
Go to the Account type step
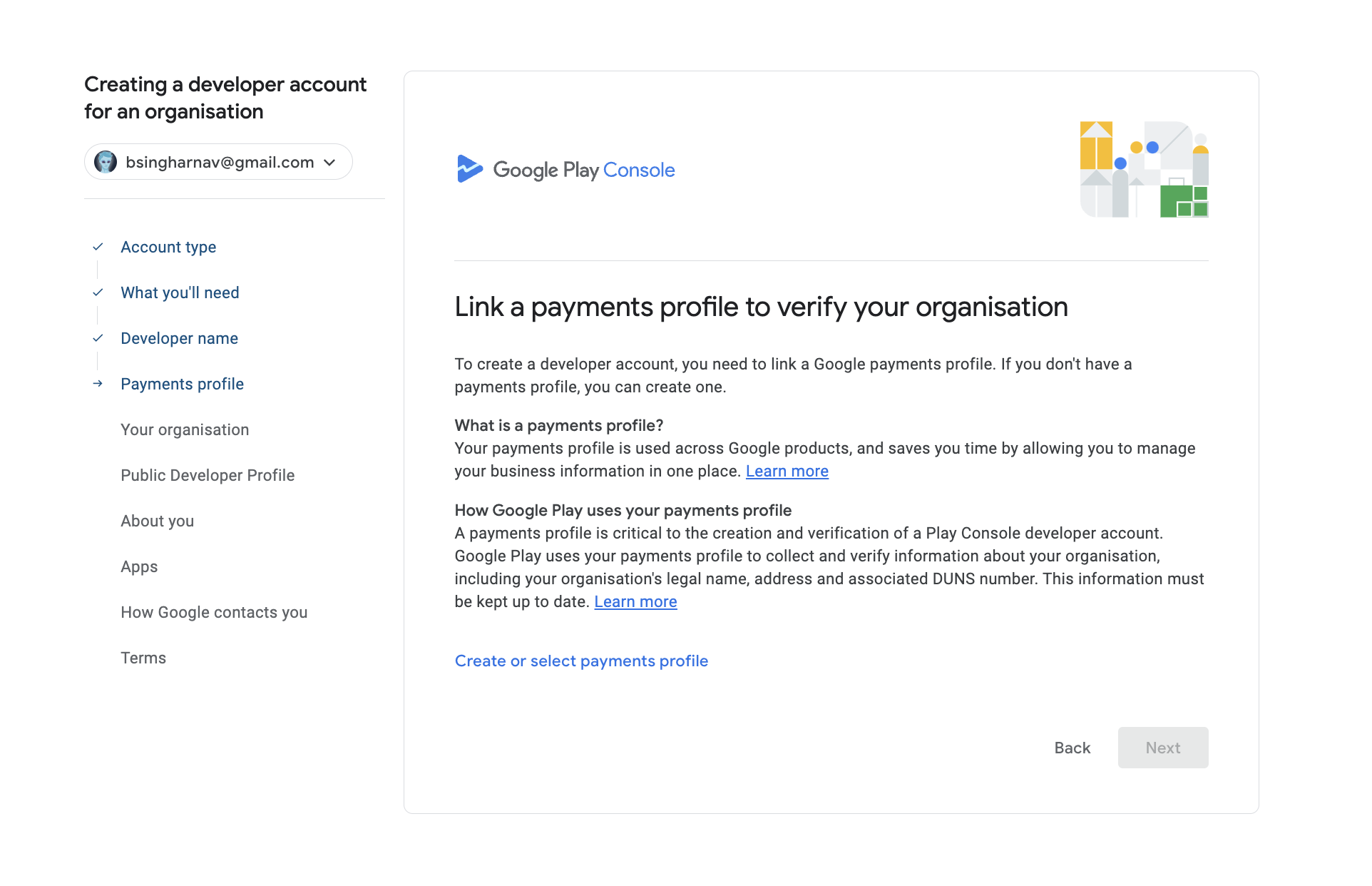168,247
